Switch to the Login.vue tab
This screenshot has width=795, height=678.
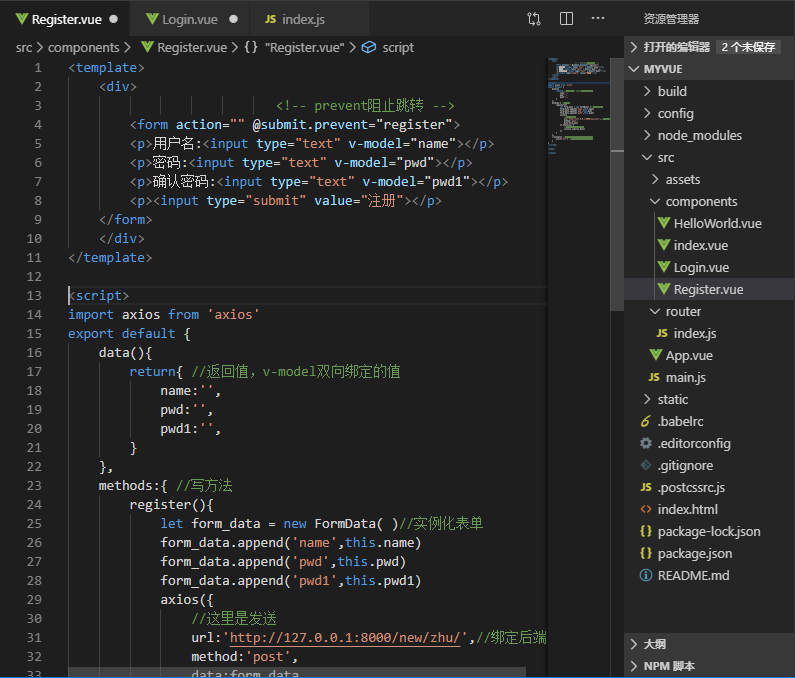pos(192,19)
